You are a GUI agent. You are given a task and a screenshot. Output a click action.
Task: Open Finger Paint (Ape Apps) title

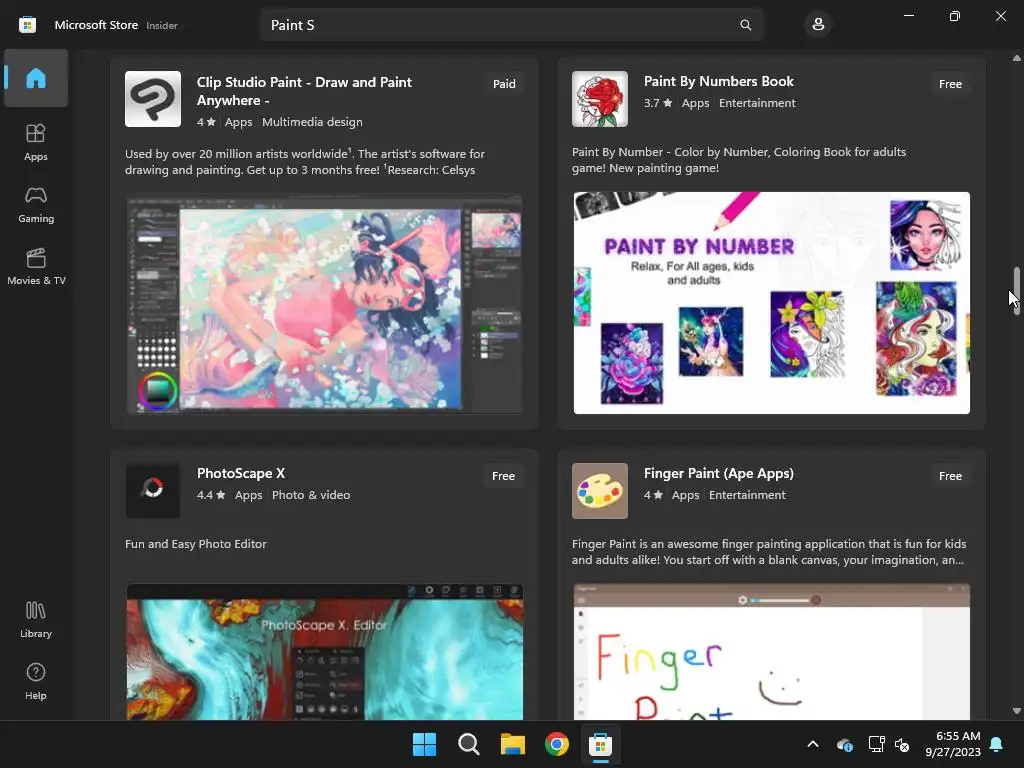pos(718,473)
